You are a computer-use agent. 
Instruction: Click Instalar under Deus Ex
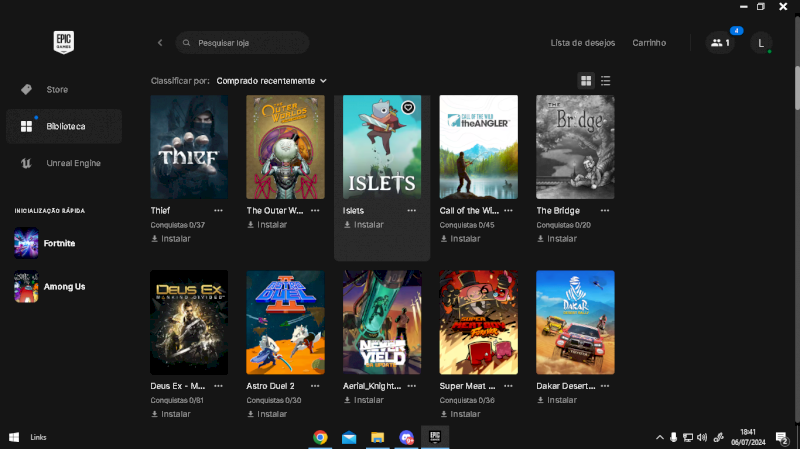(171, 414)
